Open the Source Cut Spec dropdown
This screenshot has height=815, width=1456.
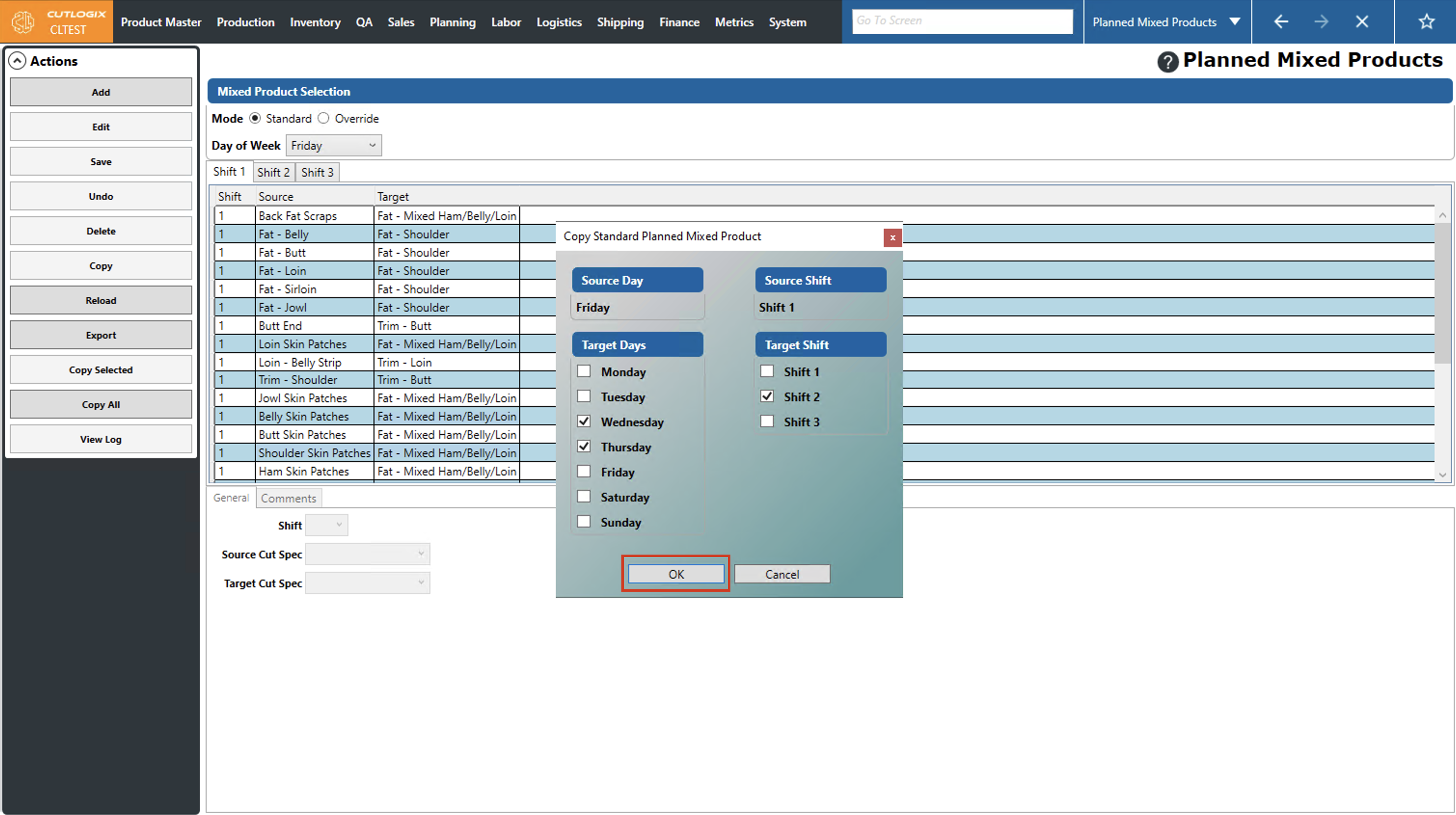[368, 554]
